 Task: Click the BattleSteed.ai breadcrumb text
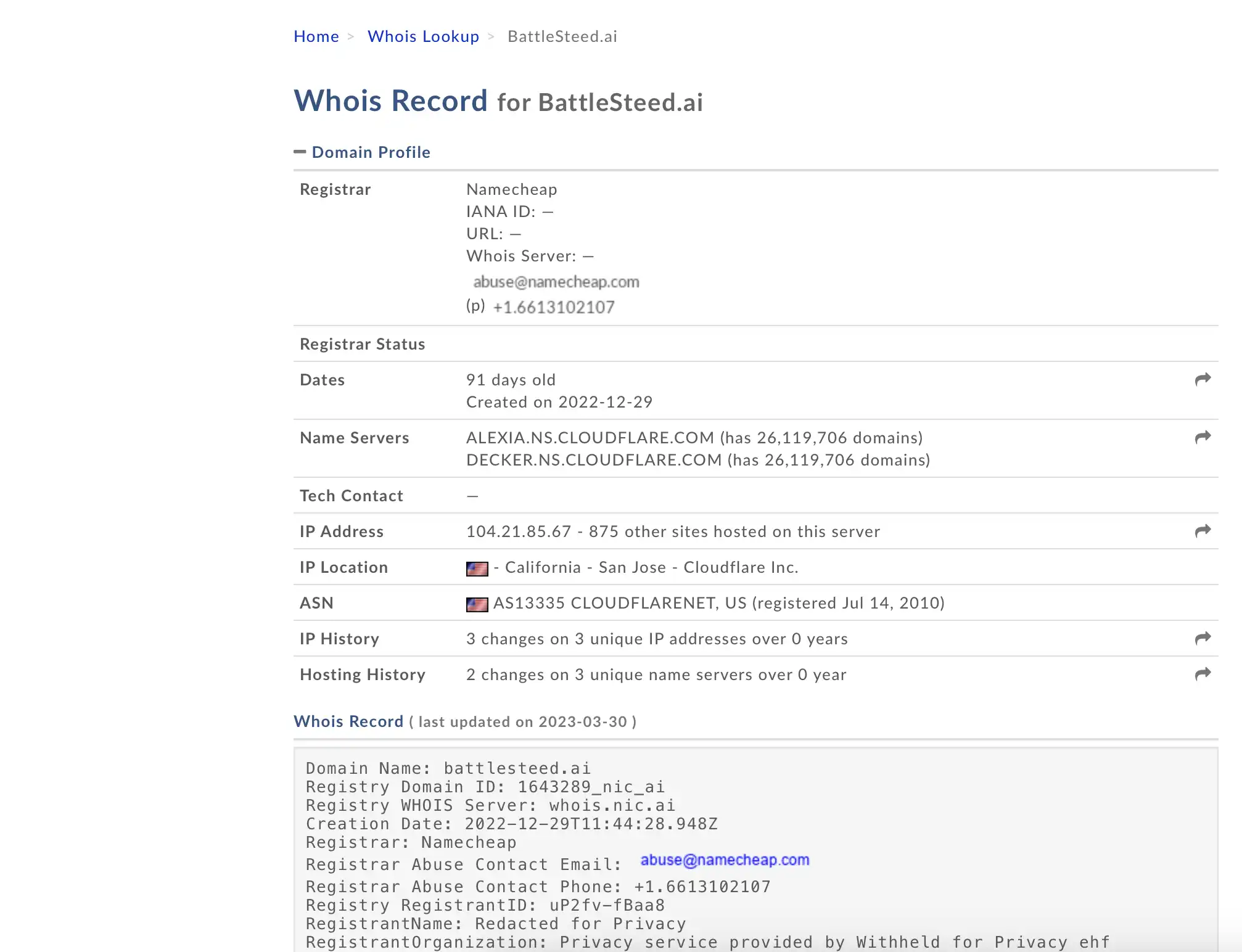coord(562,36)
